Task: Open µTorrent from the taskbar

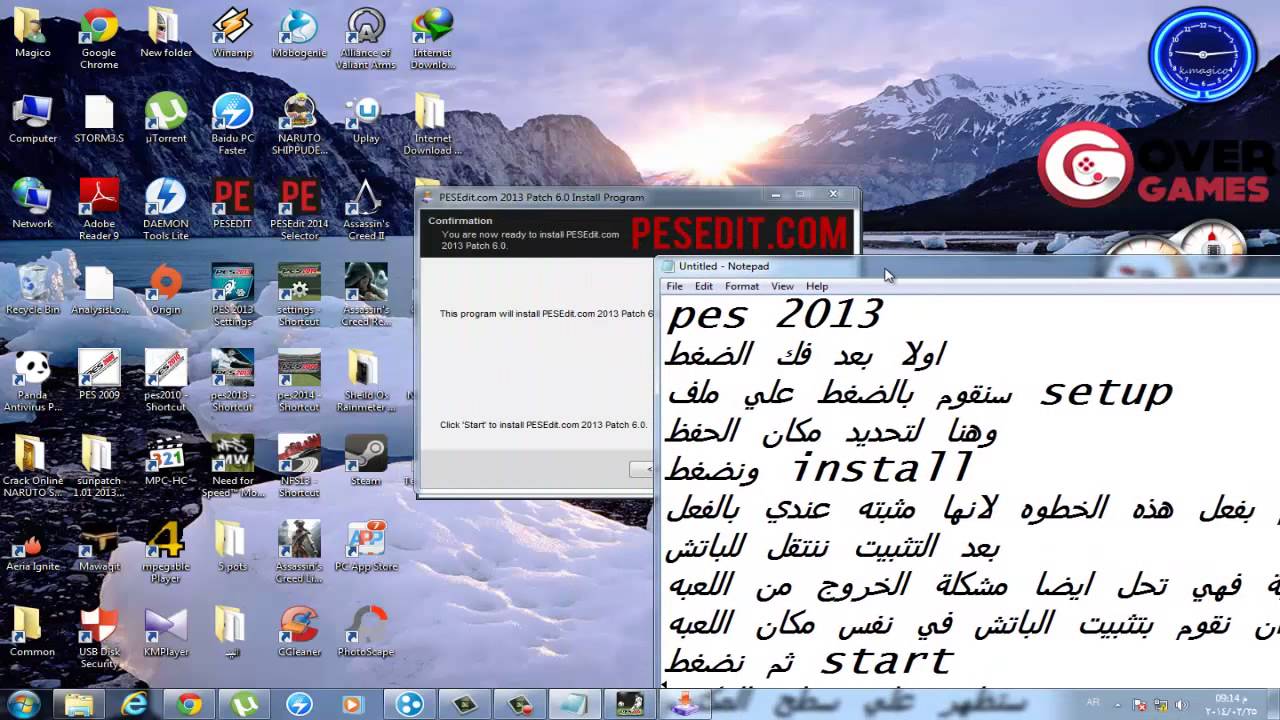Action: (243, 704)
